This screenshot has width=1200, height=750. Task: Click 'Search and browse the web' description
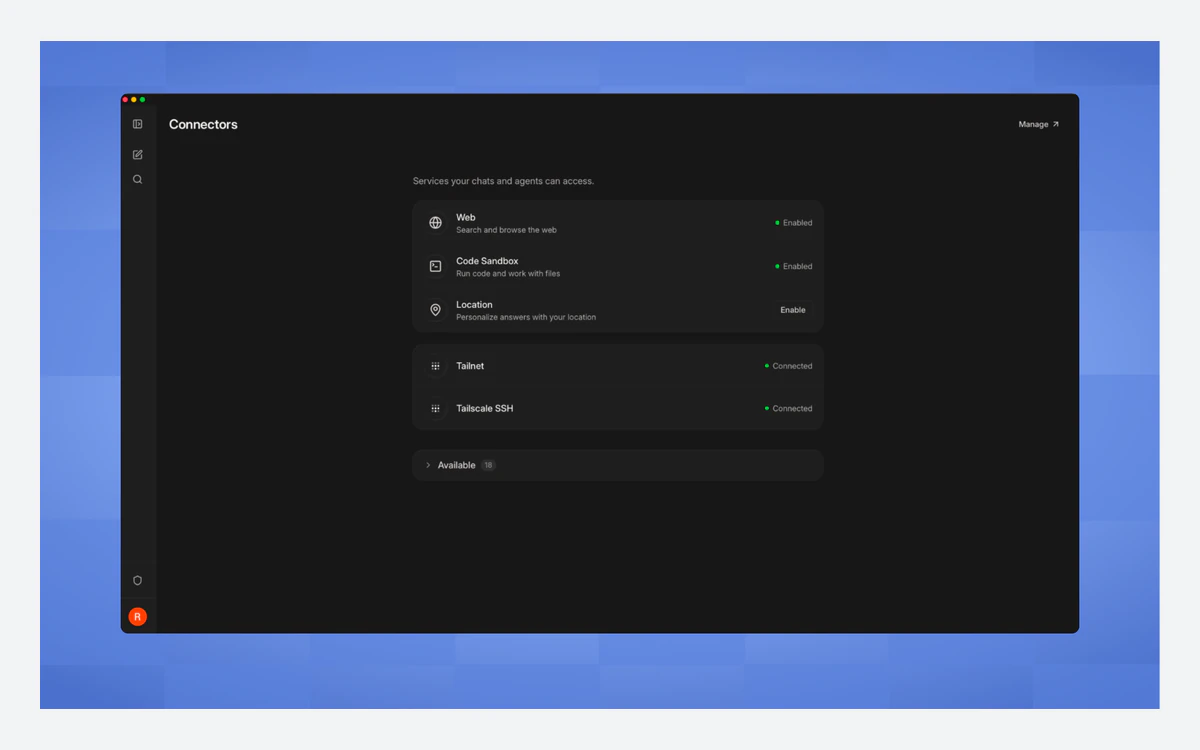pos(506,230)
